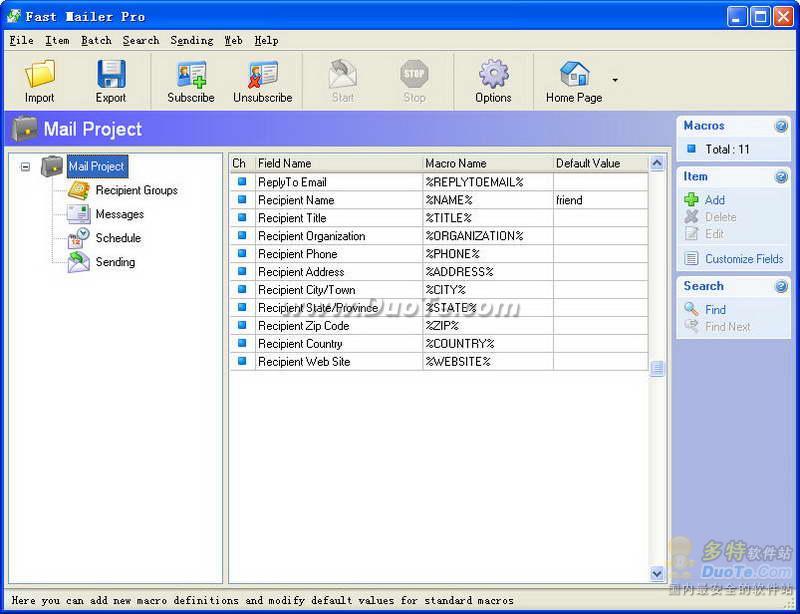Click the Sending envelope tree icon
This screenshot has width=800, height=614.
(x=79, y=262)
